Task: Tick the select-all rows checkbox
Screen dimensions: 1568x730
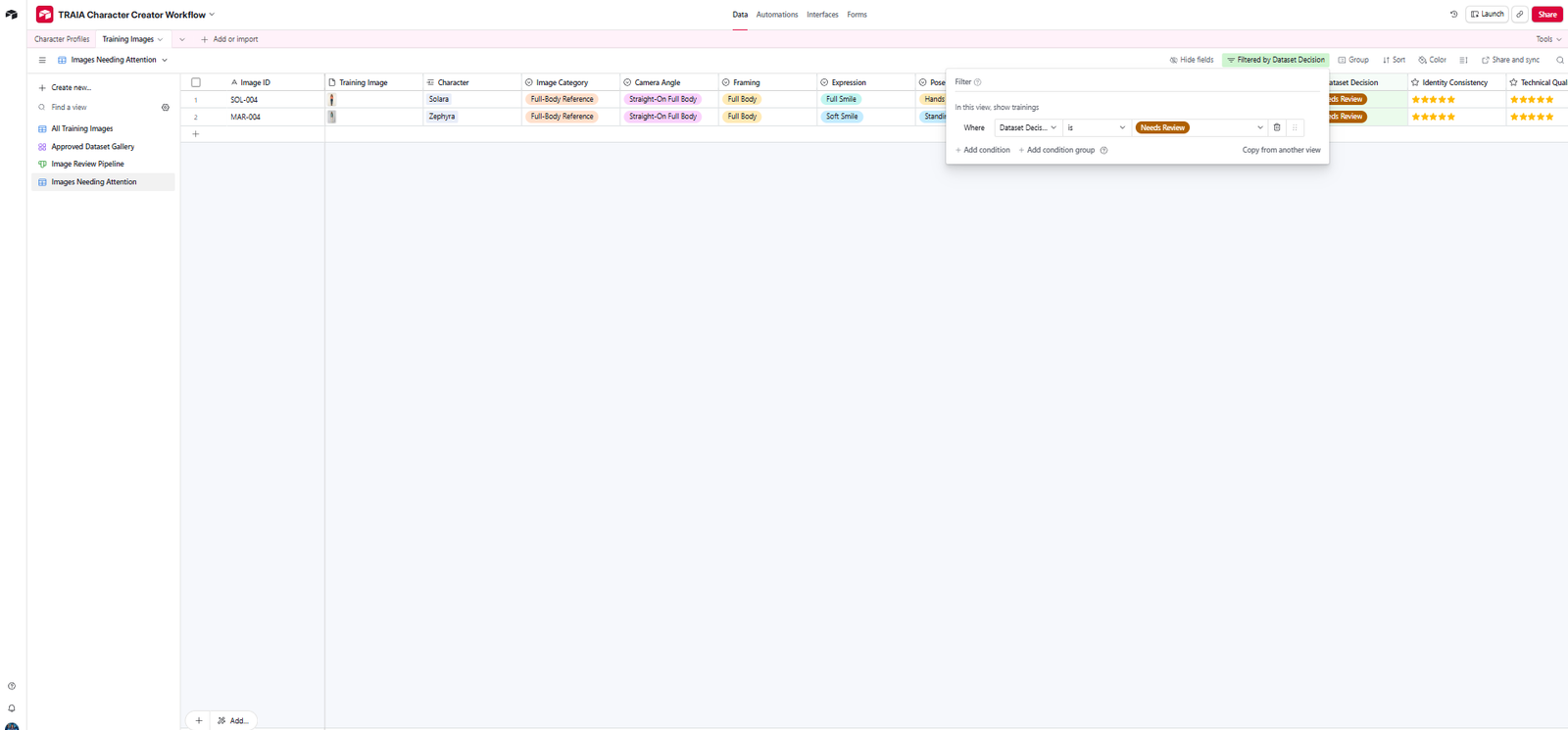Action: click(196, 82)
